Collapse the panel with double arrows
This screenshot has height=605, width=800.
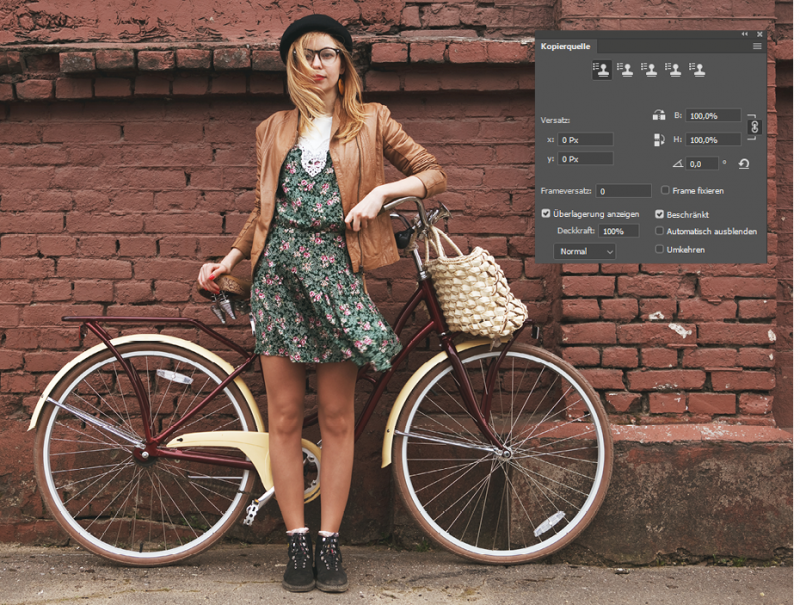coord(744,34)
